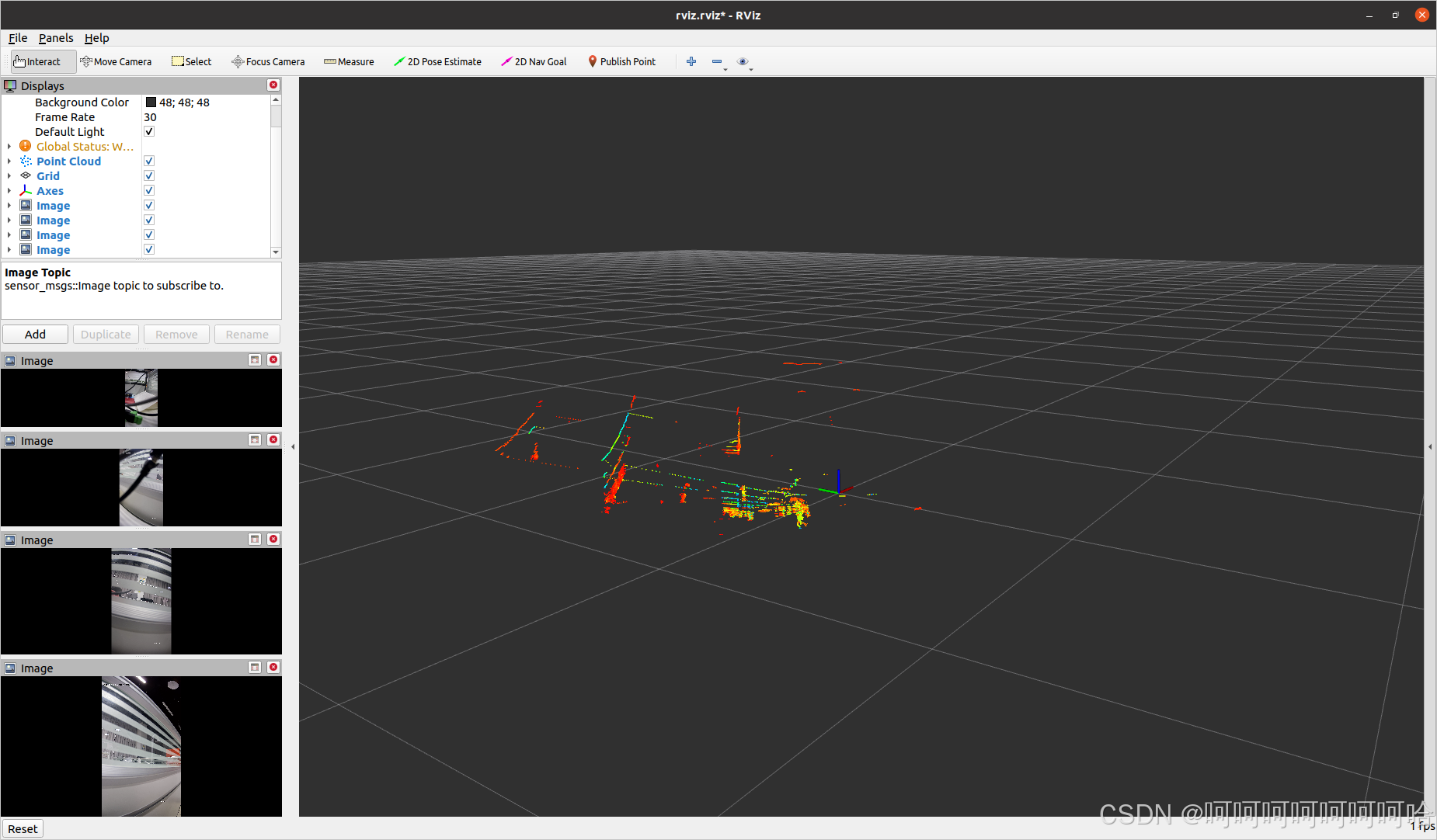Open the File menu

18,37
